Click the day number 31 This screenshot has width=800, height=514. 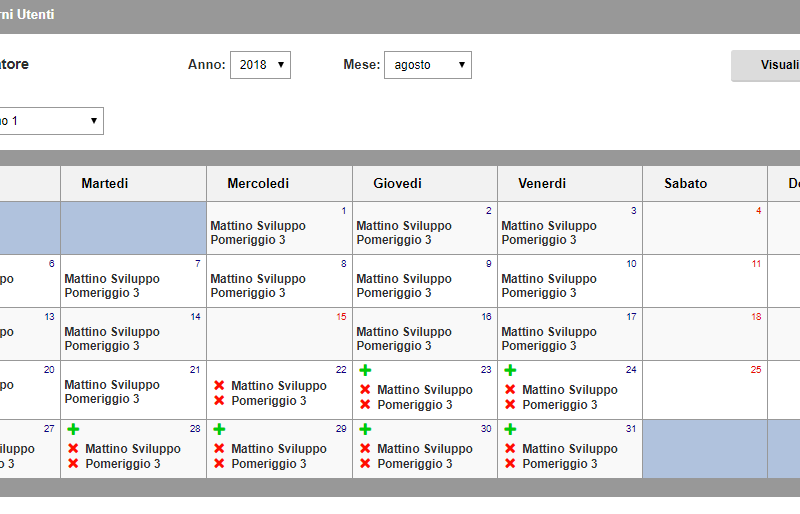click(631, 429)
